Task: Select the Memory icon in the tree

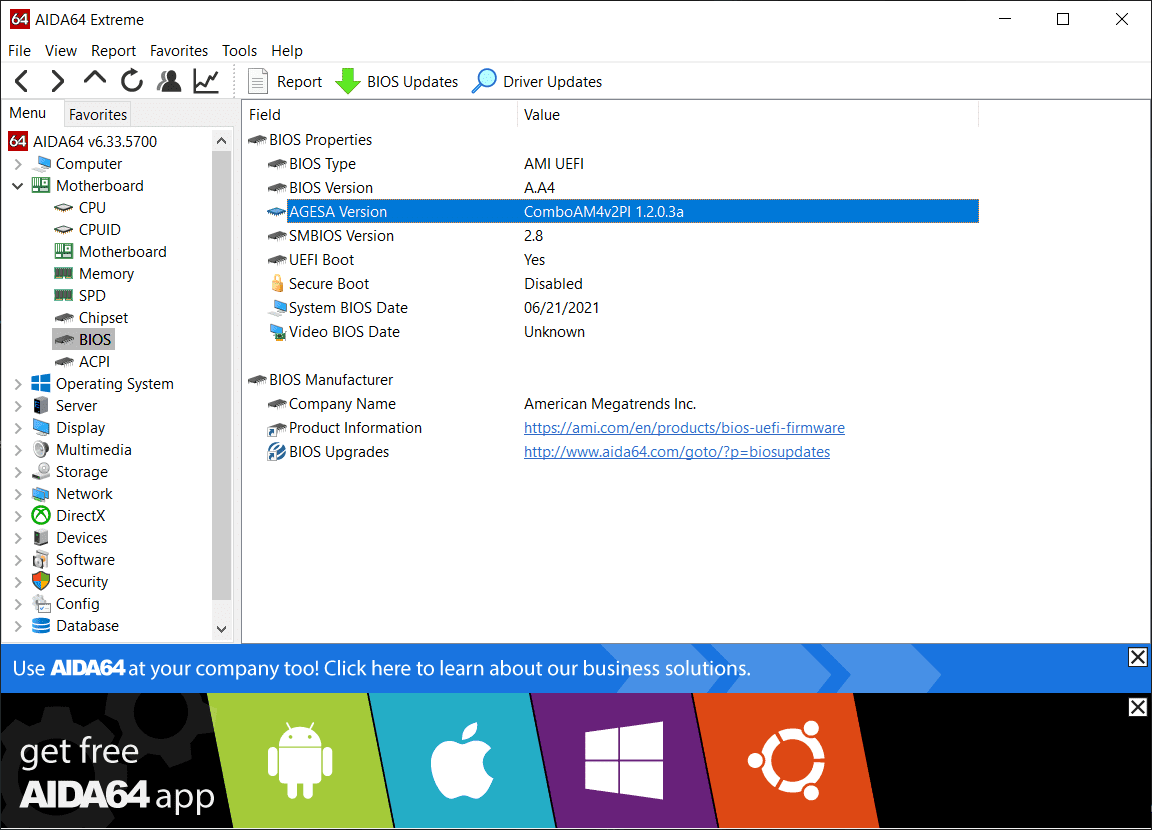Action: (x=64, y=273)
